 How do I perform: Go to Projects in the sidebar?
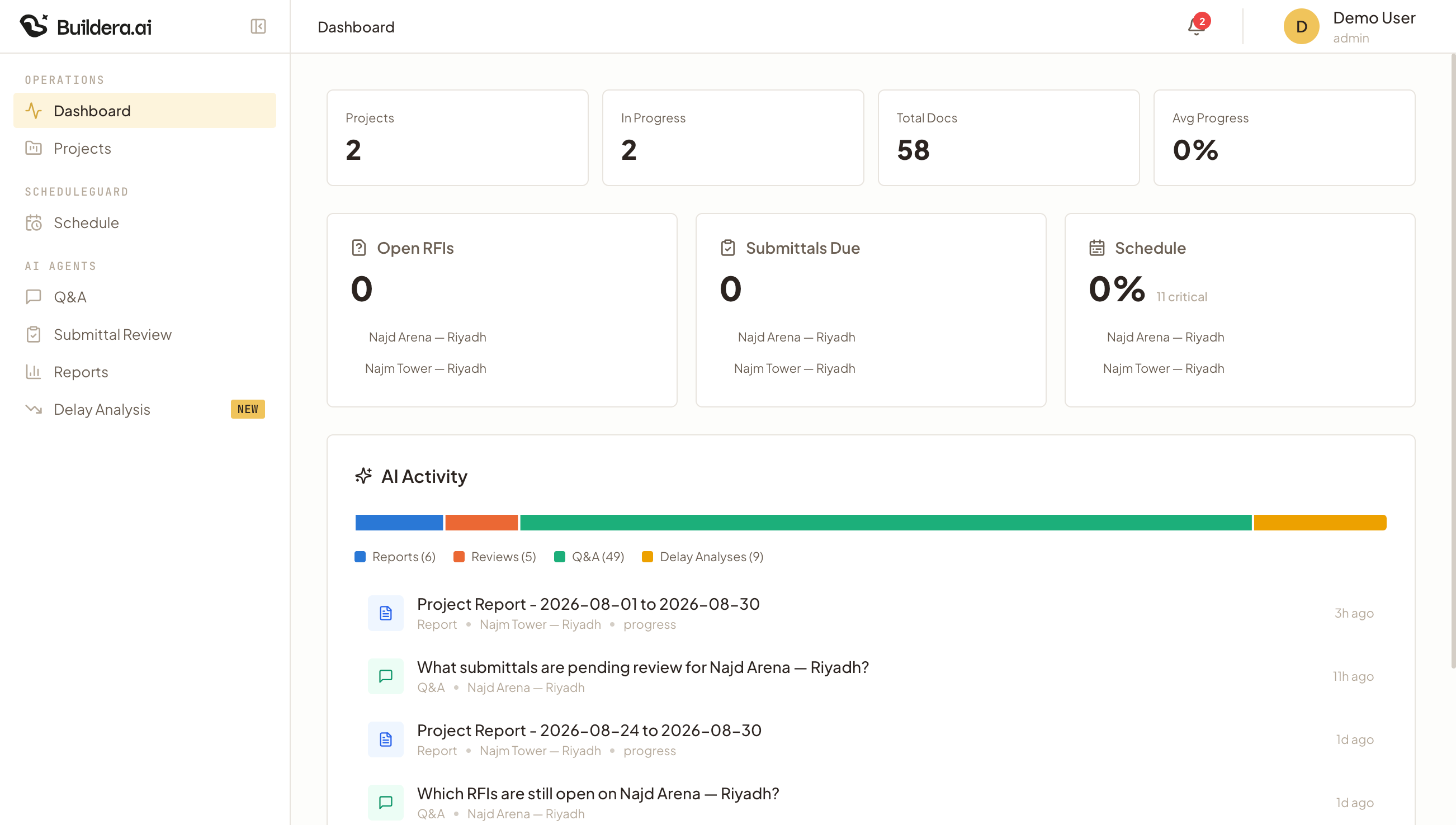(x=144, y=148)
